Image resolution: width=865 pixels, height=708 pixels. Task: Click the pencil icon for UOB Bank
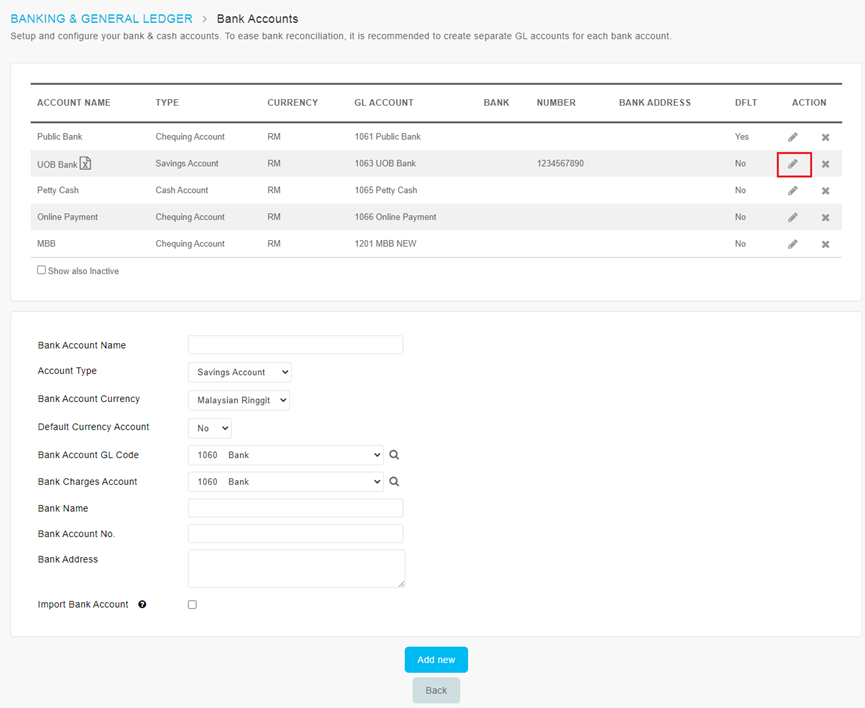pyautogui.click(x=792, y=164)
